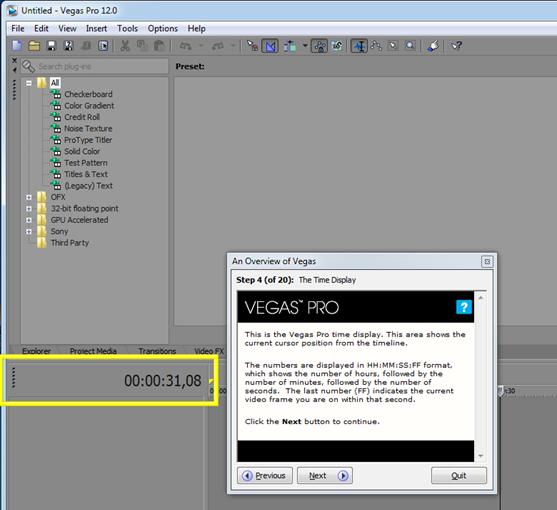Screen dimensions: 557x510
Task: Switch to the Project Media tab
Action: tap(93, 351)
